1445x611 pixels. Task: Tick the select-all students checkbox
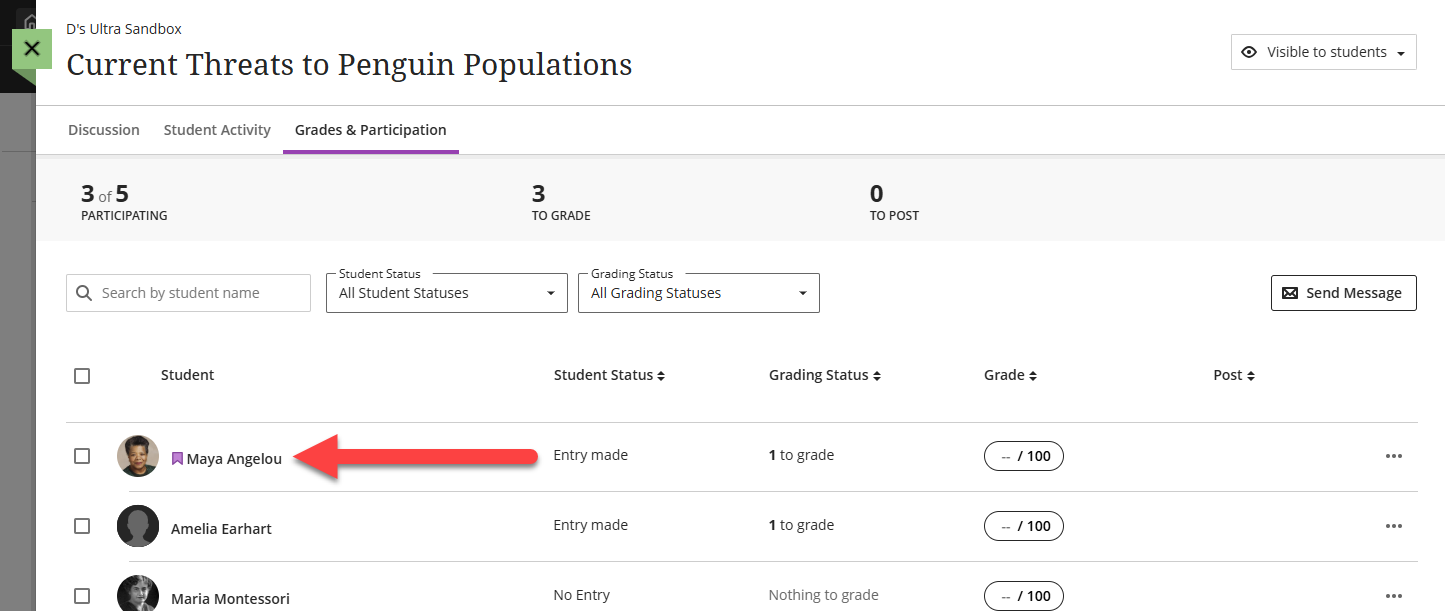(x=82, y=376)
